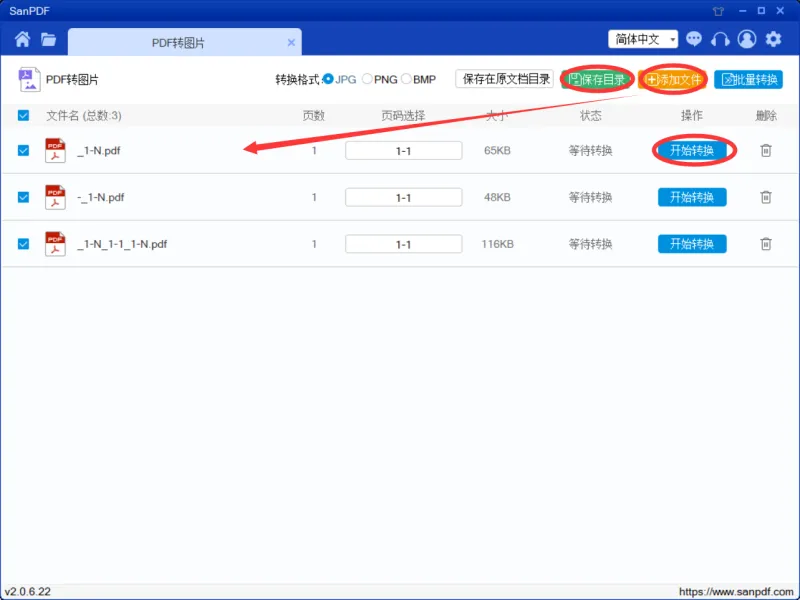
Task: Select JPG conversion format
Action: (340, 80)
